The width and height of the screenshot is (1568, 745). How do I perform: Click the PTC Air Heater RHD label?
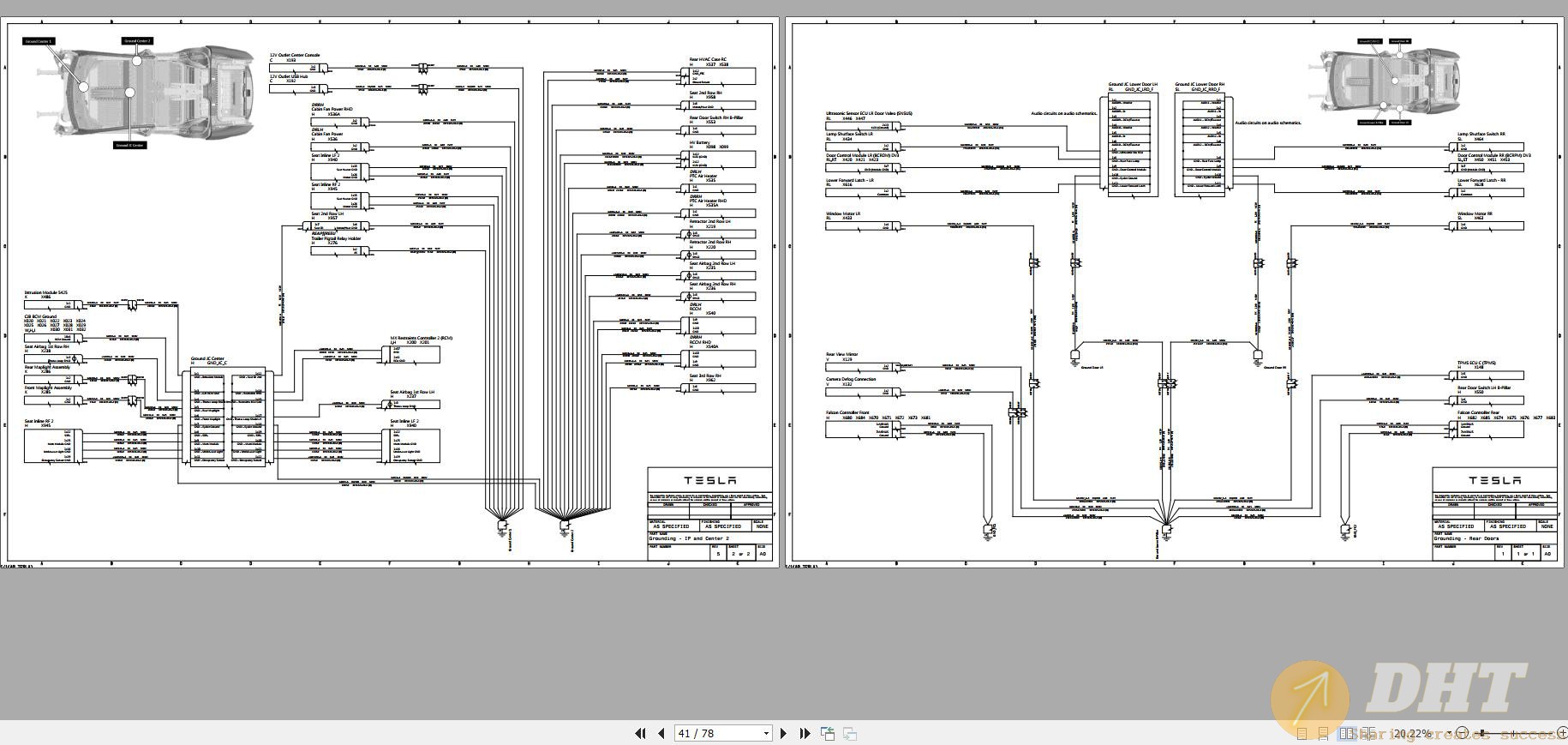709,201
